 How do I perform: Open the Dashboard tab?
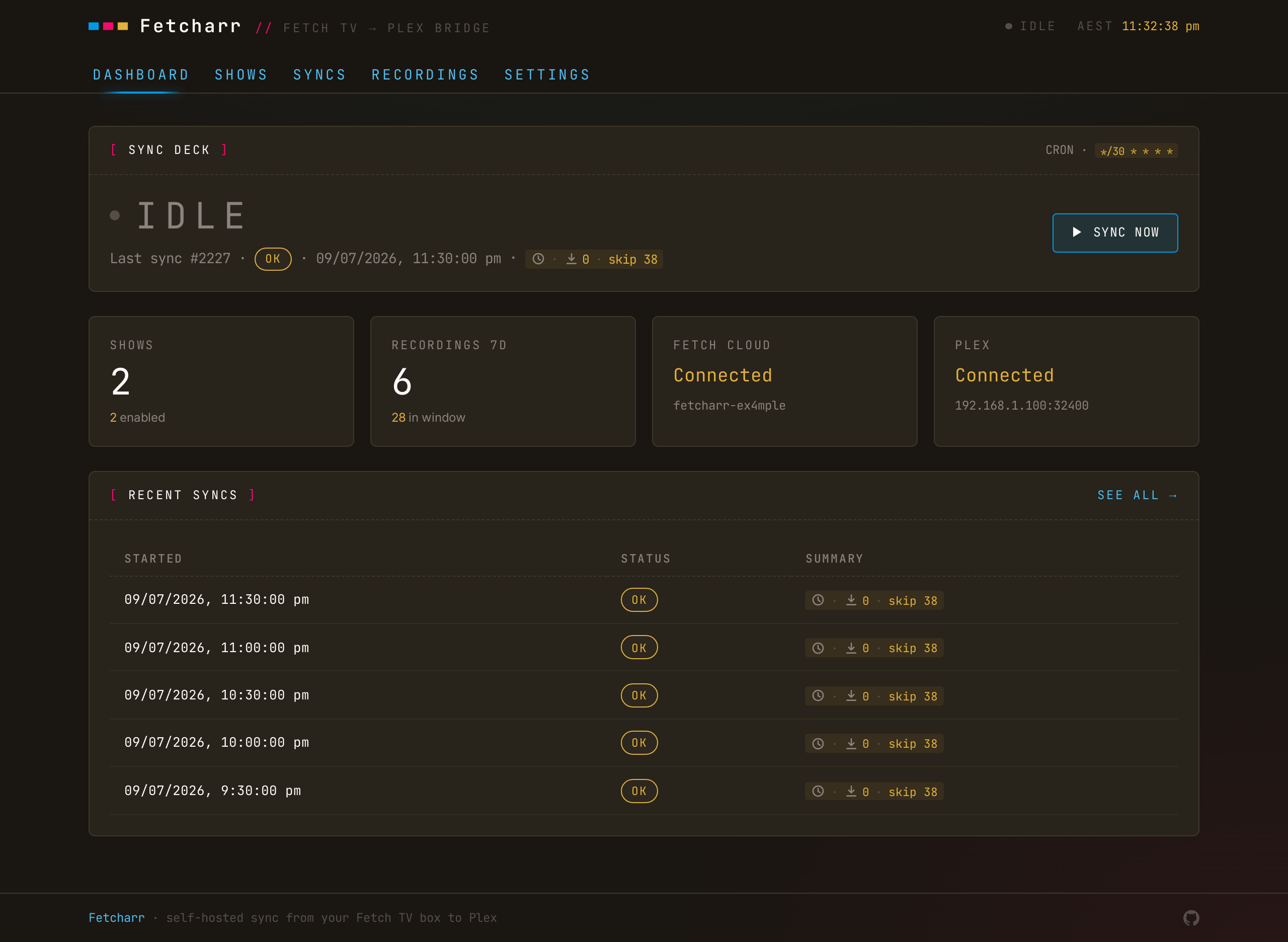[141, 74]
